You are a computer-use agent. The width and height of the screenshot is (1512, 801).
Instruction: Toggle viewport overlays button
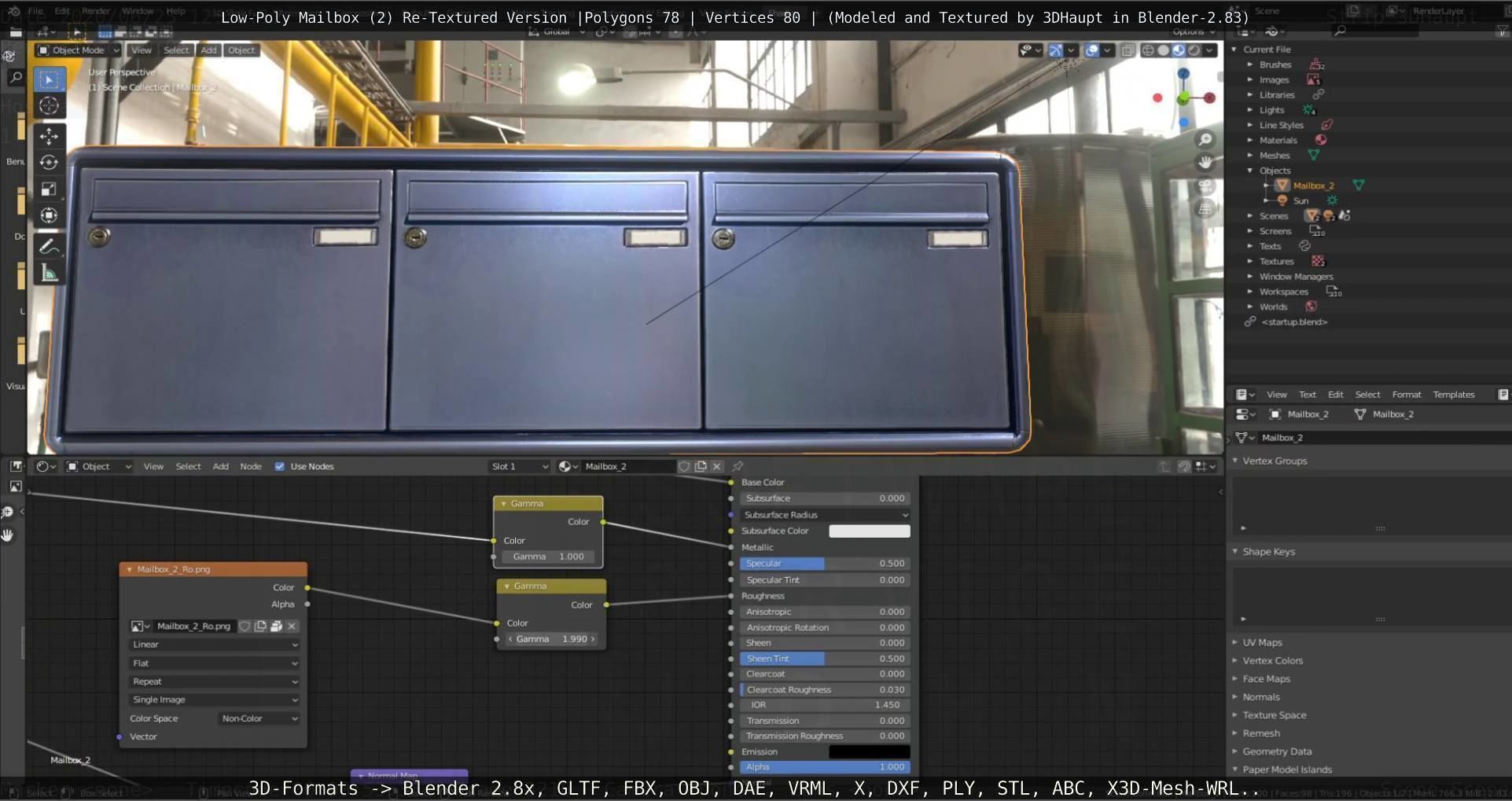(x=1092, y=50)
